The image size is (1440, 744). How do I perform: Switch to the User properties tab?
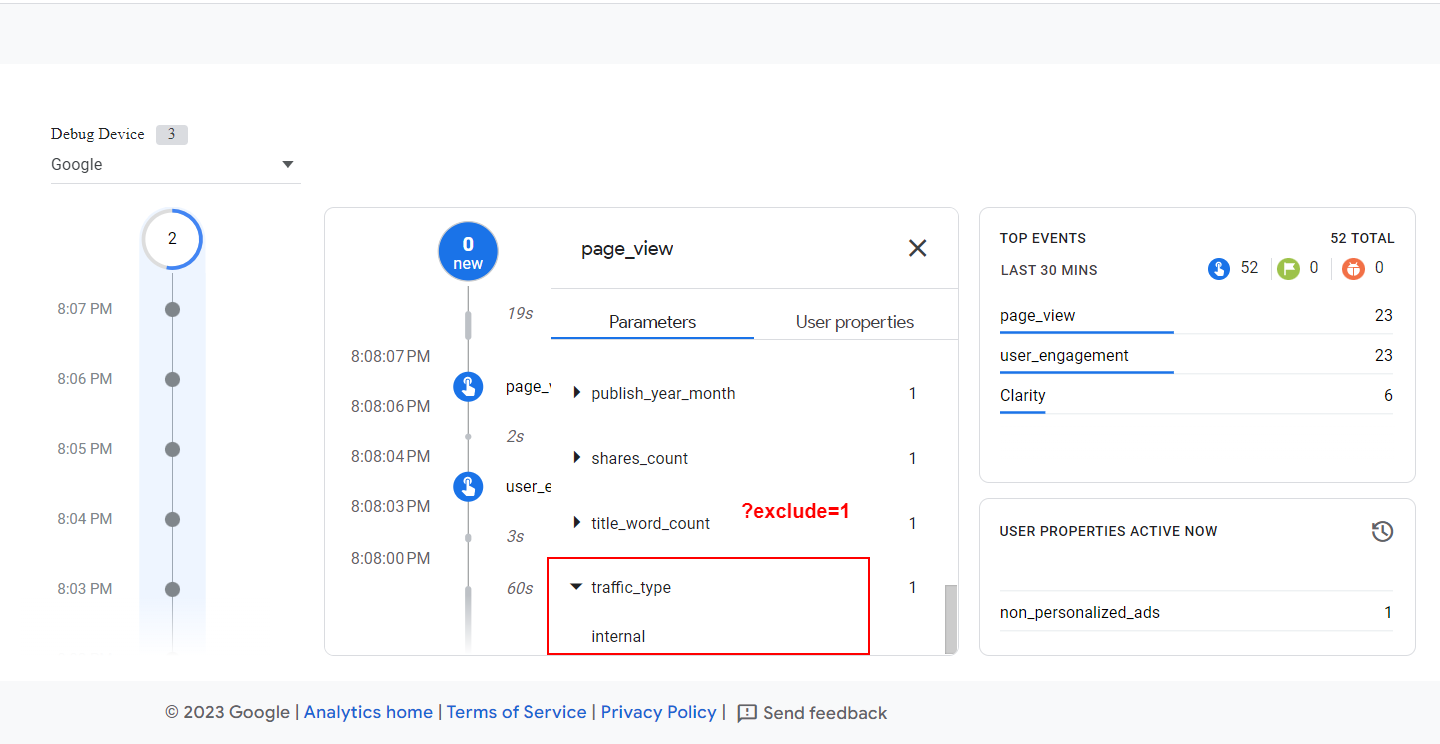coord(854,321)
